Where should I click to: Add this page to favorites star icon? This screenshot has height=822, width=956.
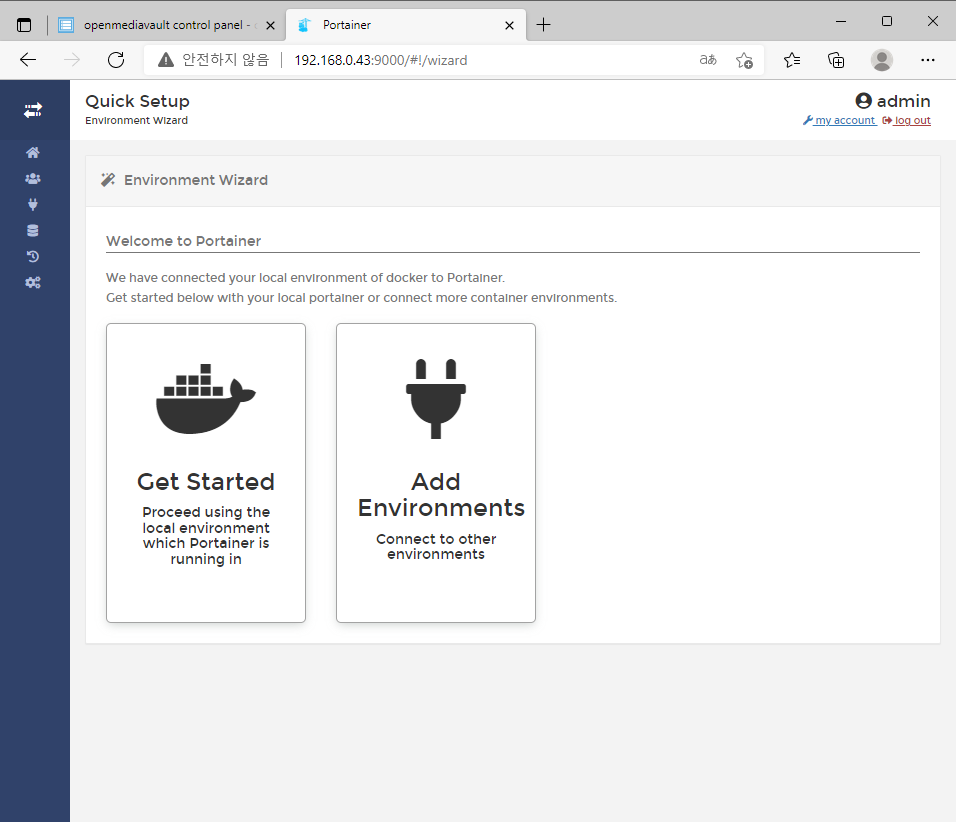pyautogui.click(x=744, y=60)
